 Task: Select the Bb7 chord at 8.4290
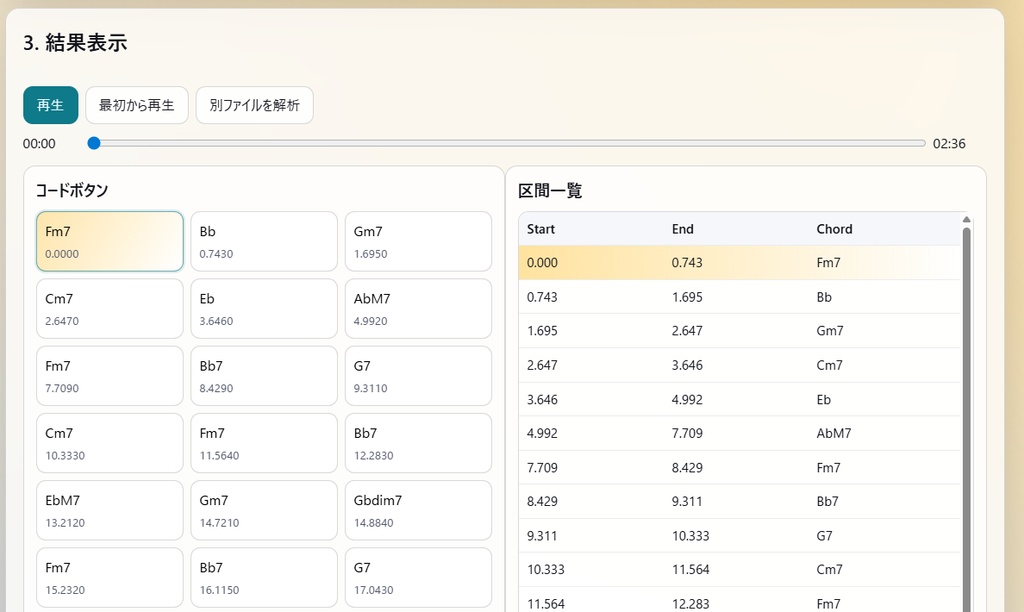pyautogui.click(x=263, y=375)
